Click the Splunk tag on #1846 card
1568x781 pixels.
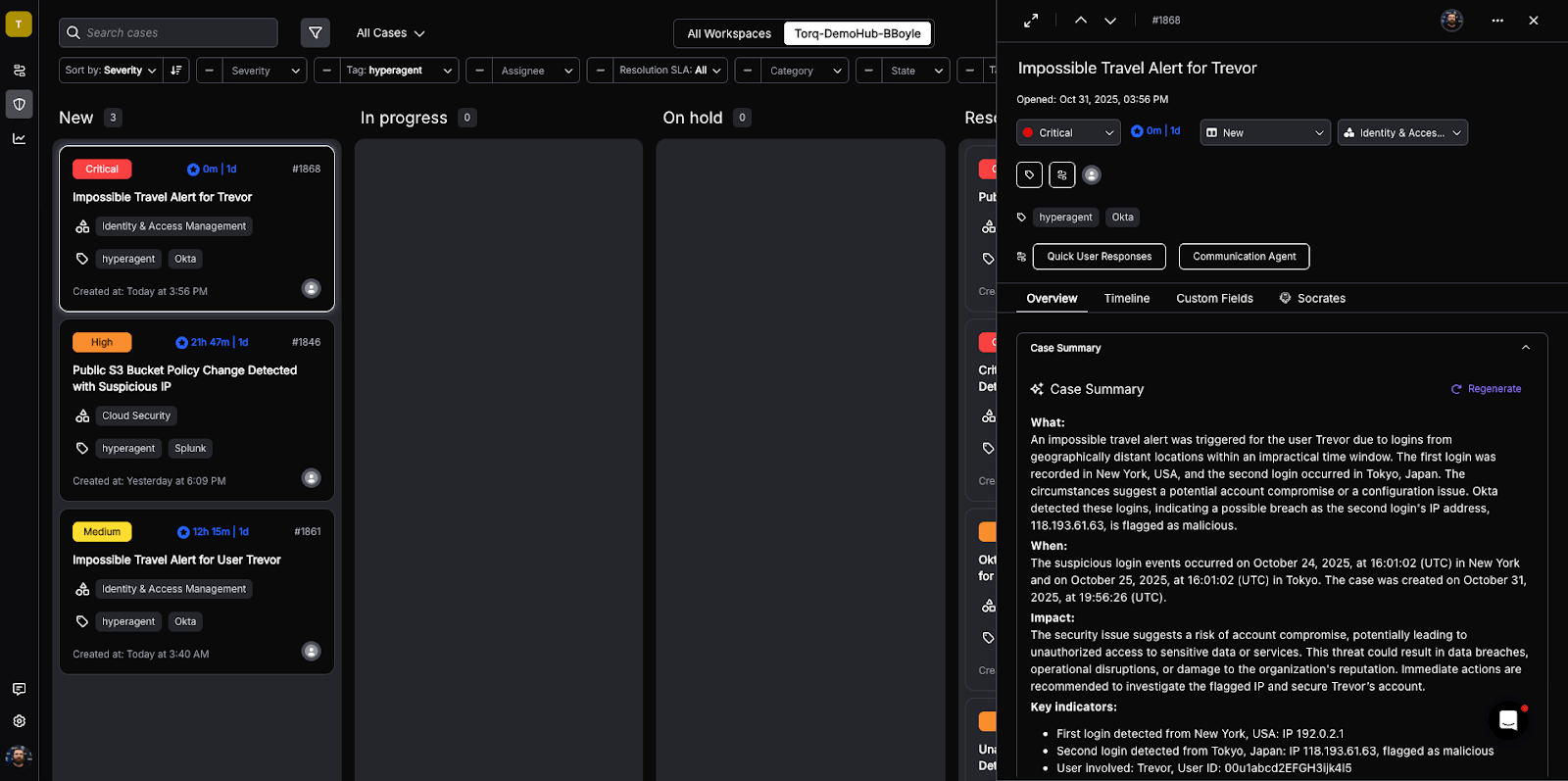[190, 449]
